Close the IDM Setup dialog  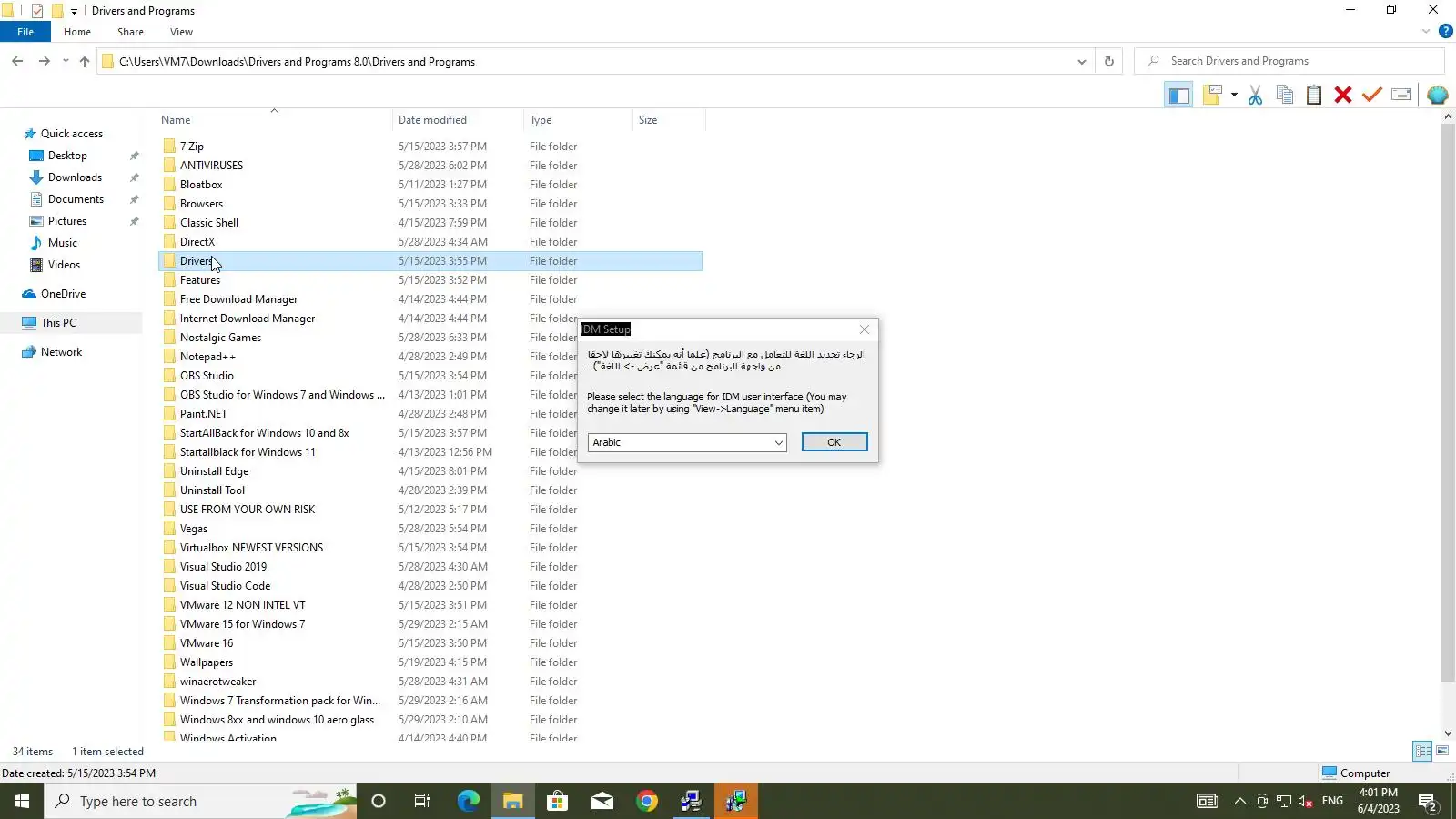click(864, 329)
